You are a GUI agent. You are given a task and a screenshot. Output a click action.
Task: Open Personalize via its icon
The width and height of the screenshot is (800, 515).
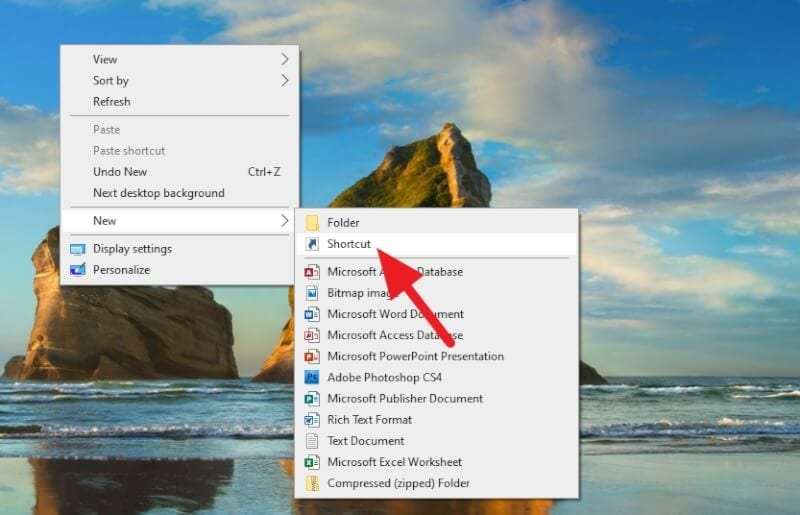tap(78, 269)
